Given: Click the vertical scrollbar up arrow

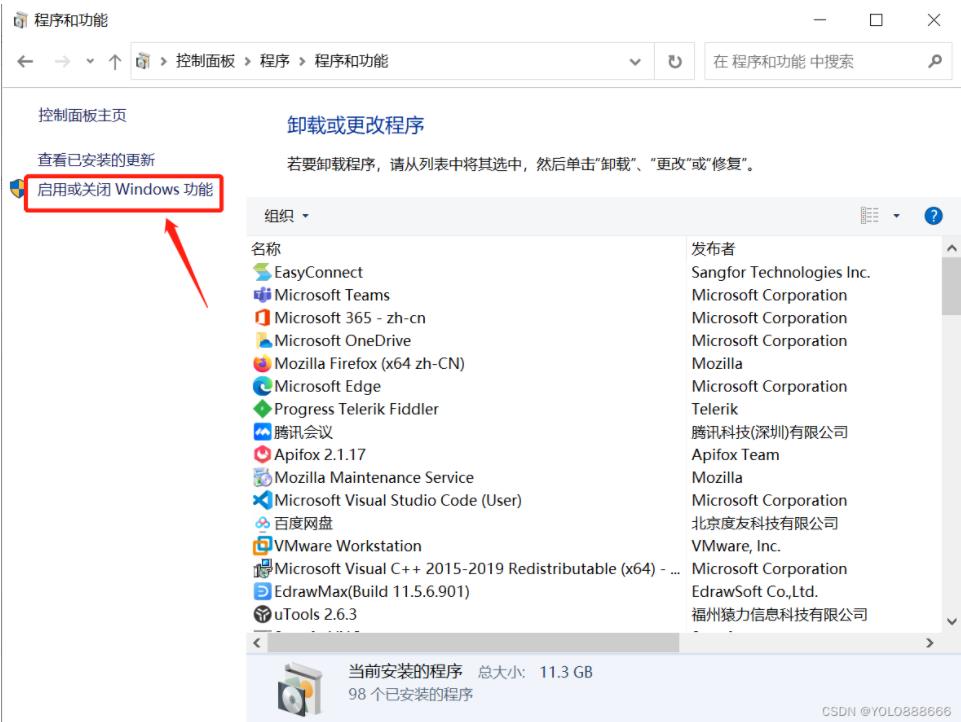Looking at the screenshot, I should coord(951,248).
